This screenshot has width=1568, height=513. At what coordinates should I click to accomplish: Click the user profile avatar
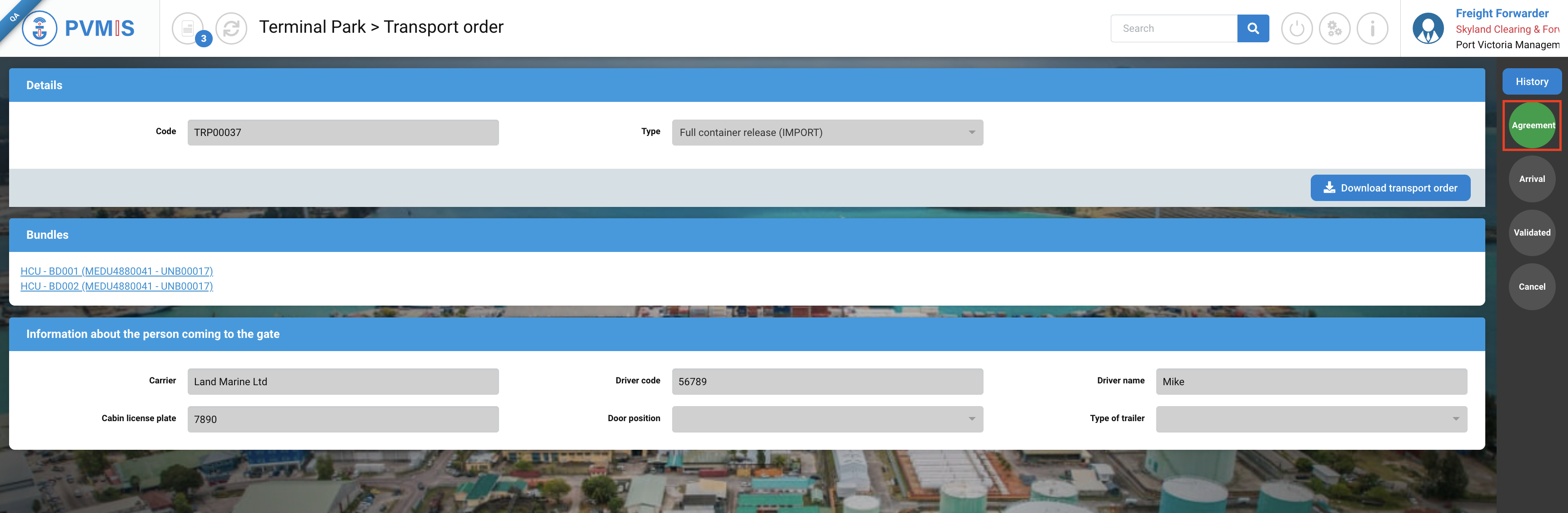tap(1428, 28)
